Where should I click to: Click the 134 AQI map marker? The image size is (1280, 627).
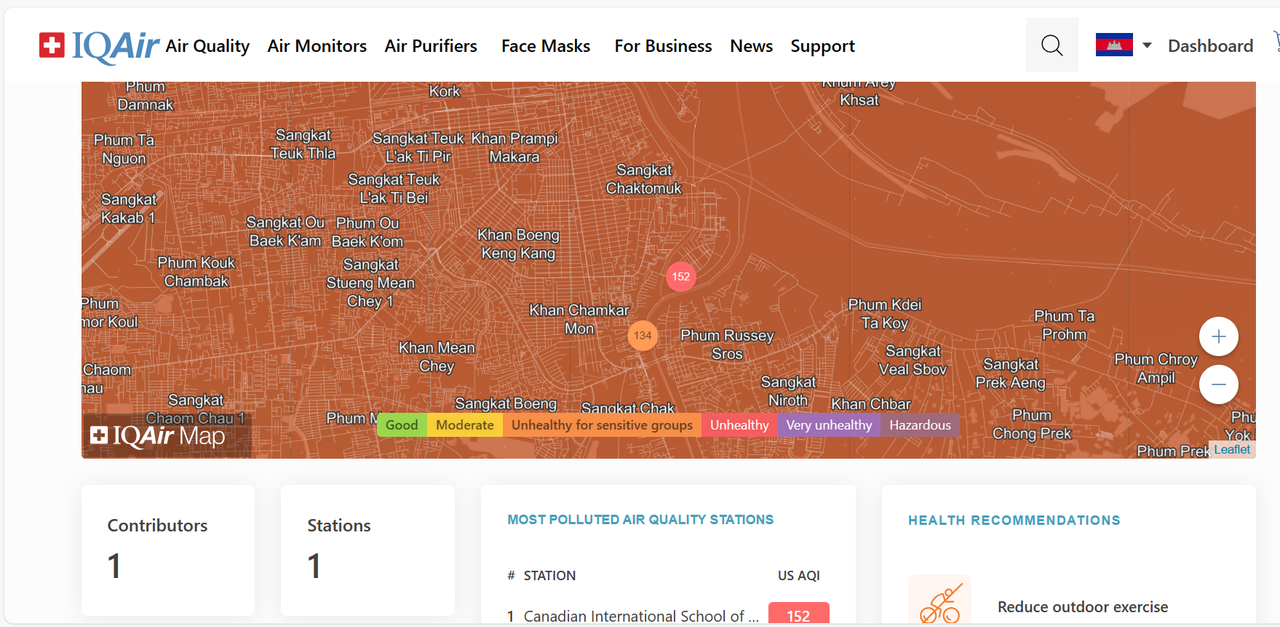[642, 335]
